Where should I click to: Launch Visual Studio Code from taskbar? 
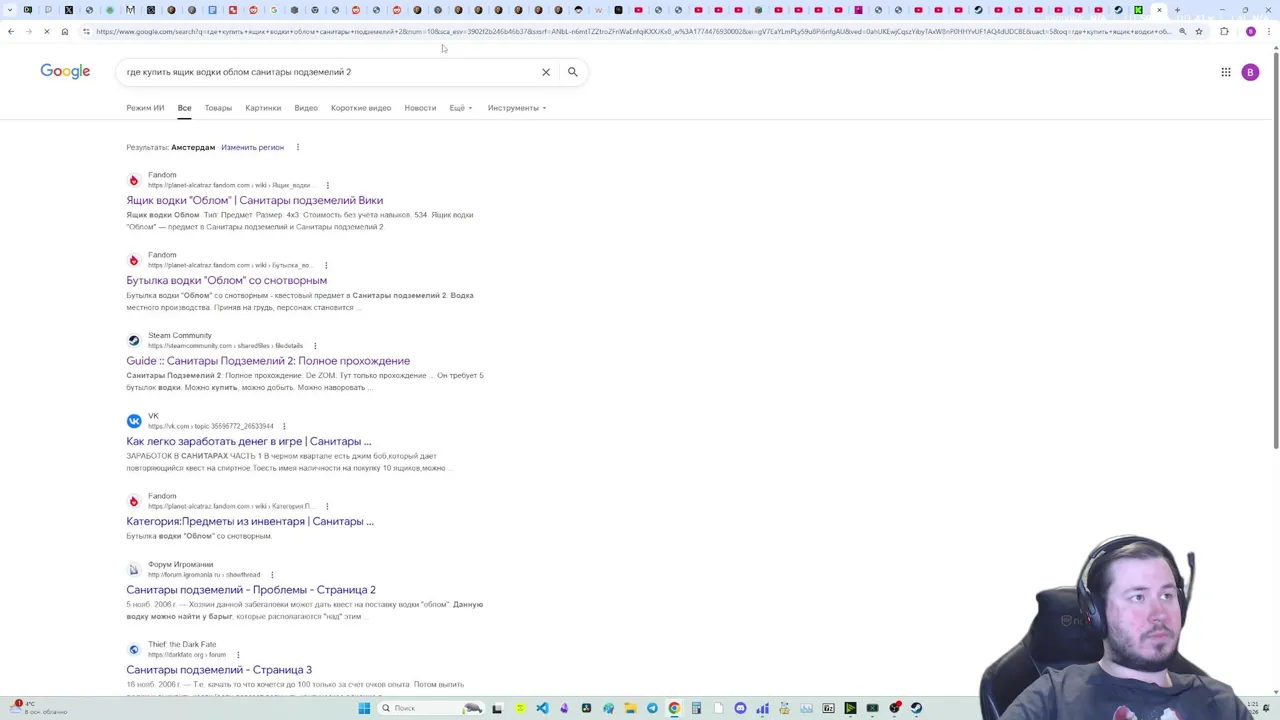click(542, 708)
